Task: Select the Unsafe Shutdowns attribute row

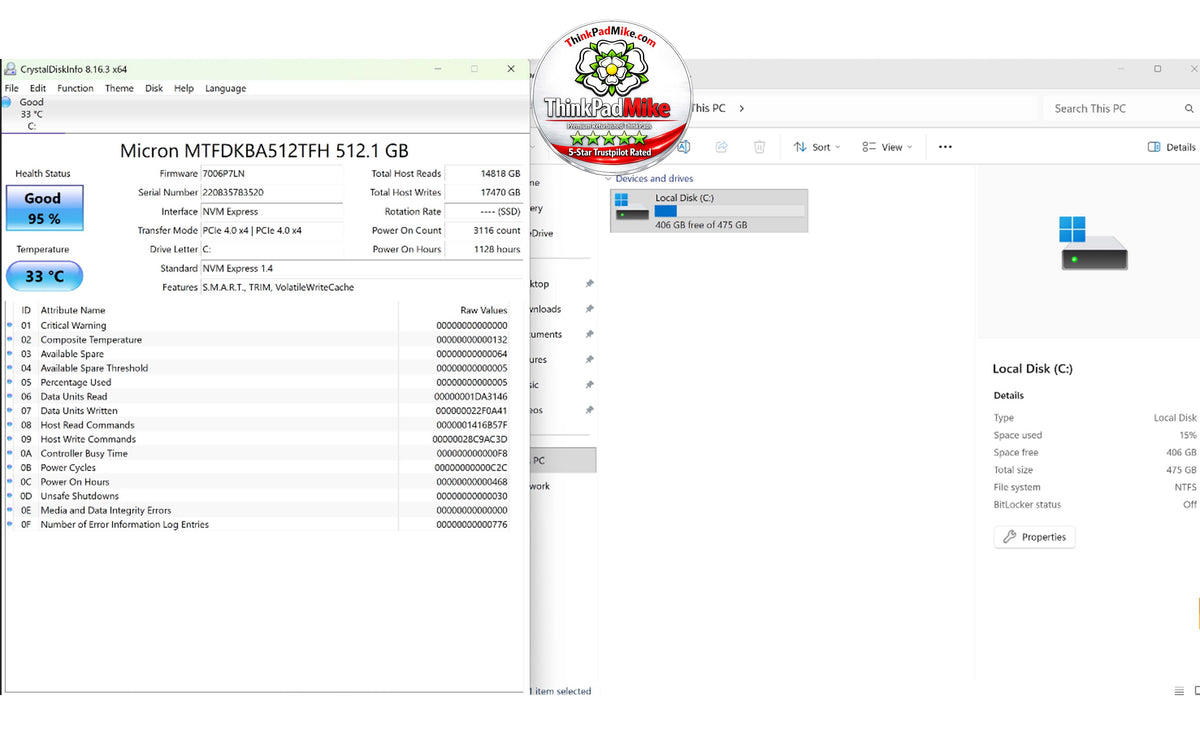Action: pyautogui.click(x=263, y=496)
